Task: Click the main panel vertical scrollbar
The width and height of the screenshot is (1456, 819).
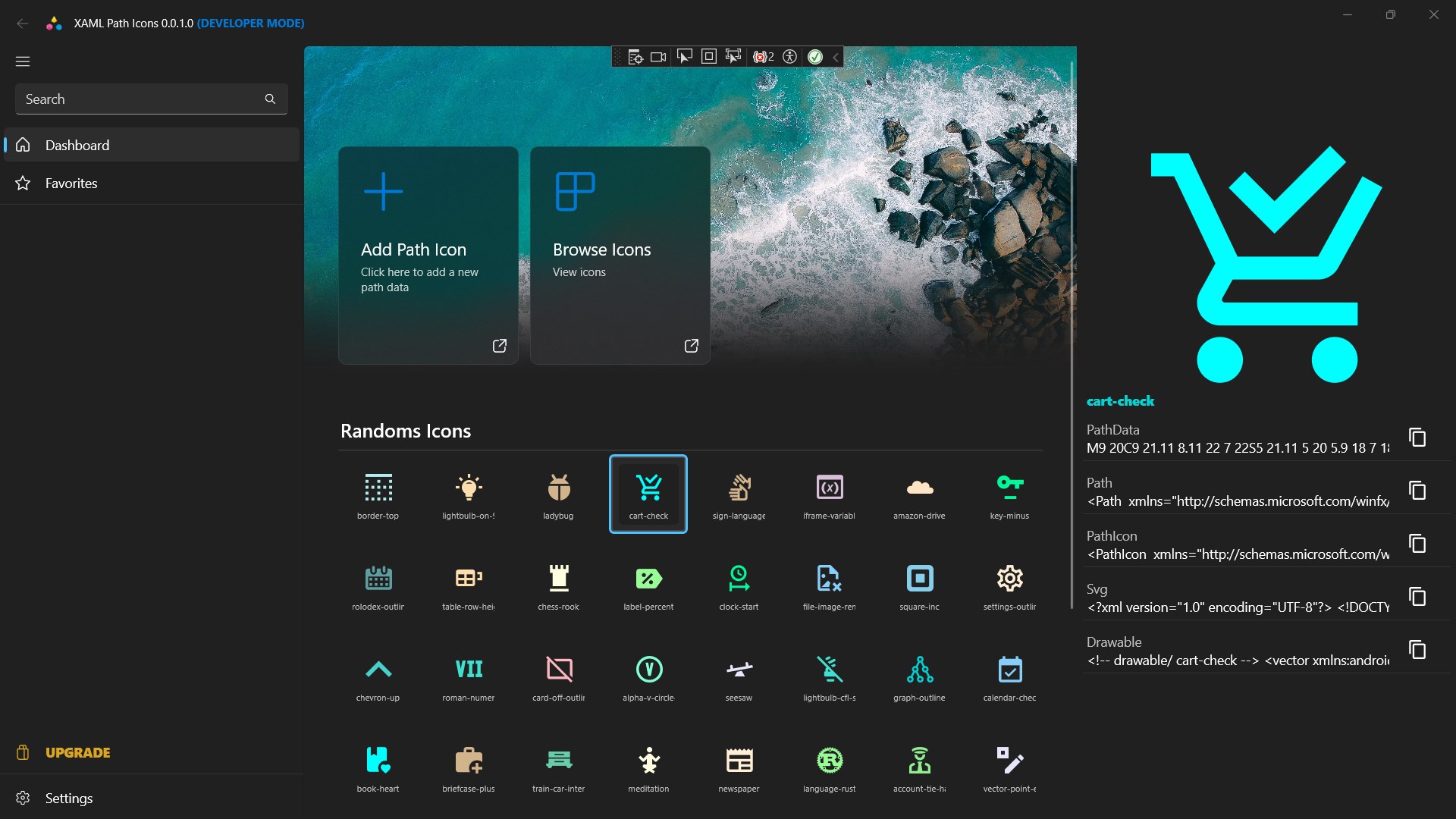Action: point(1072,334)
